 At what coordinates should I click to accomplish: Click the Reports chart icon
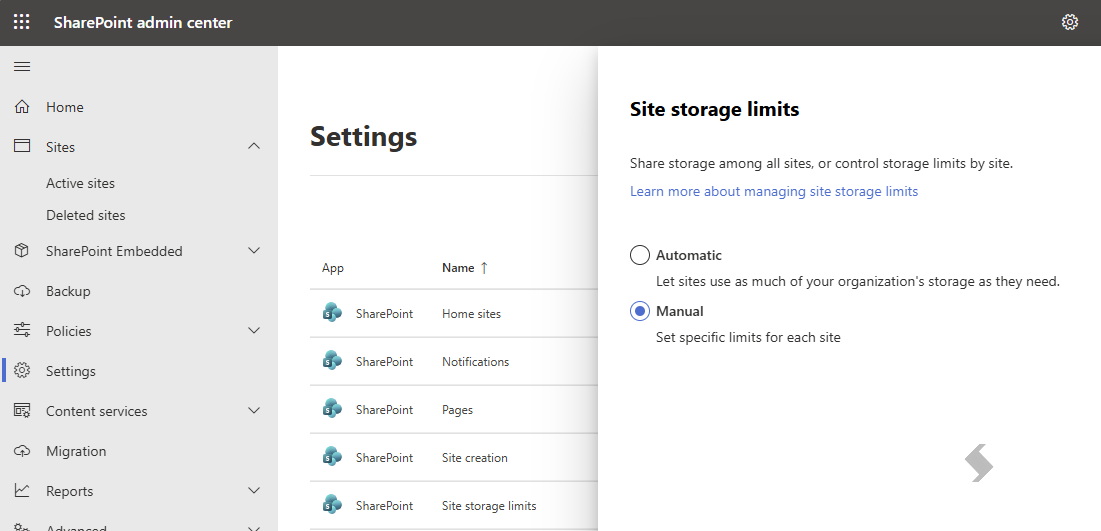22,490
